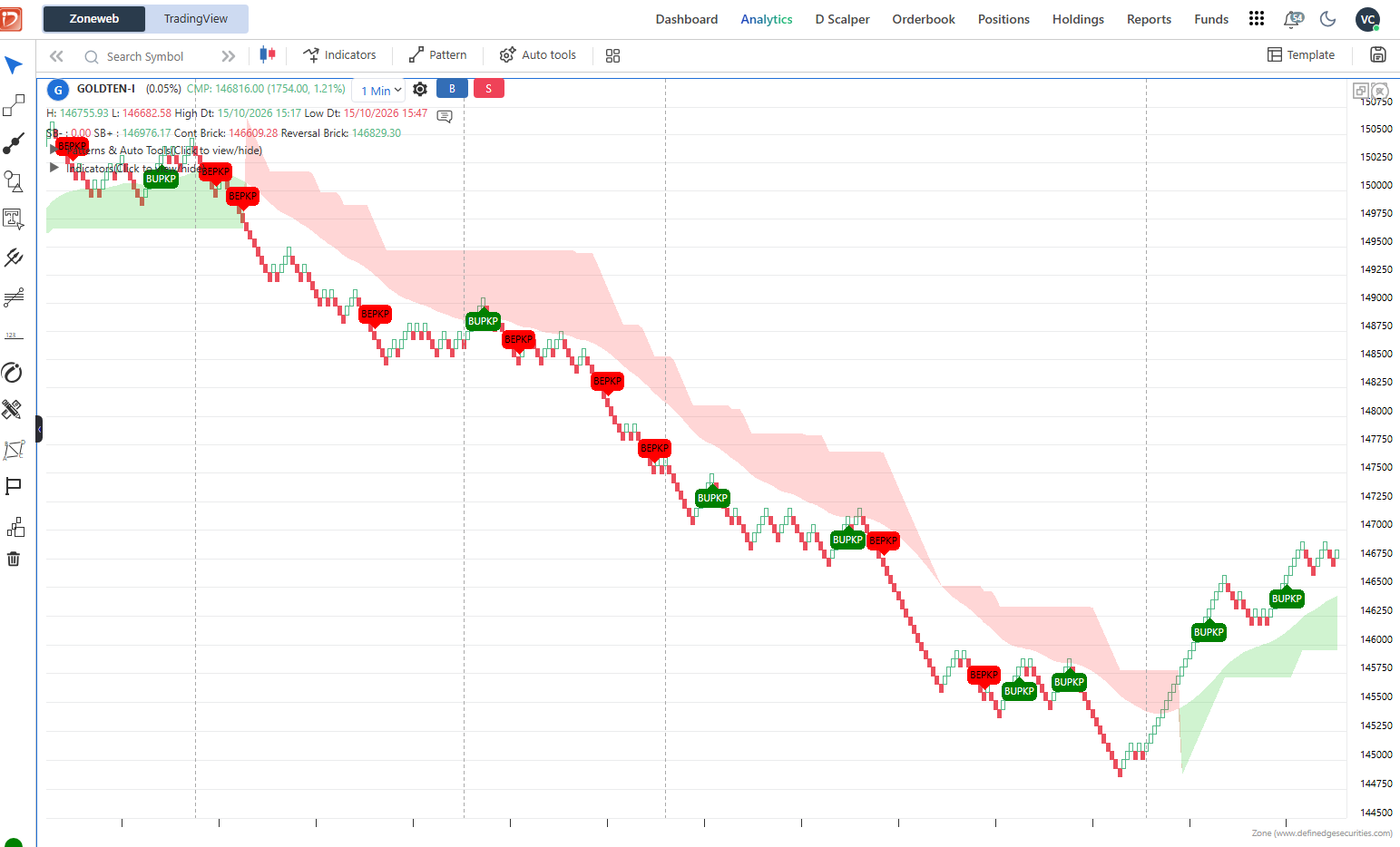This screenshot has height=847, width=1400.
Task: Open the Positions tab
Action: [1003, 19]
